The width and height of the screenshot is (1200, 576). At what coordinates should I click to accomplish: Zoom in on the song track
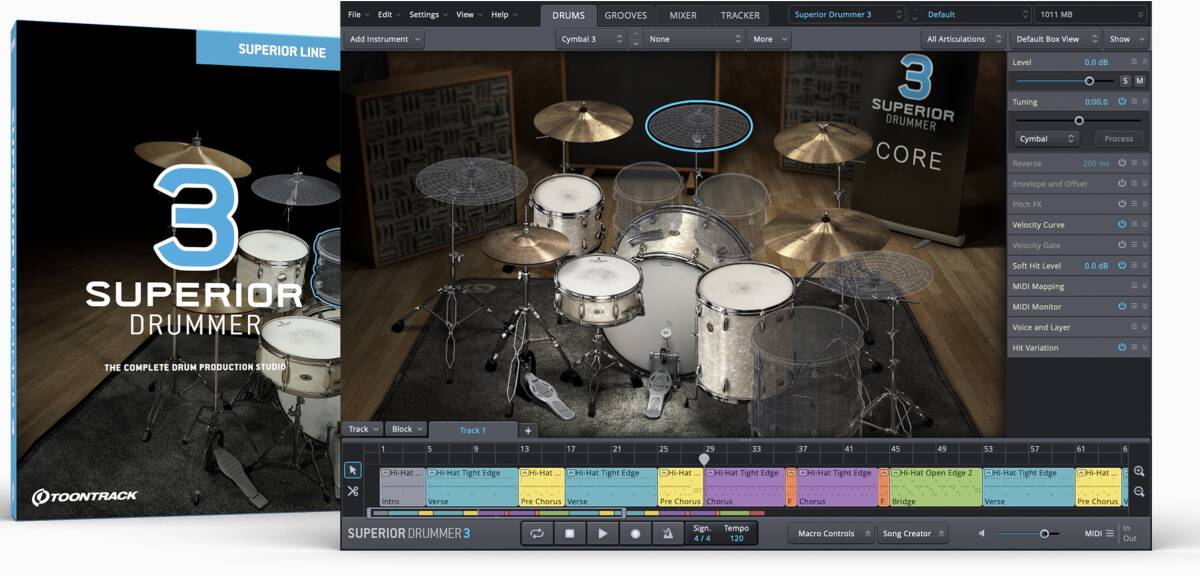click(1139, 471)
